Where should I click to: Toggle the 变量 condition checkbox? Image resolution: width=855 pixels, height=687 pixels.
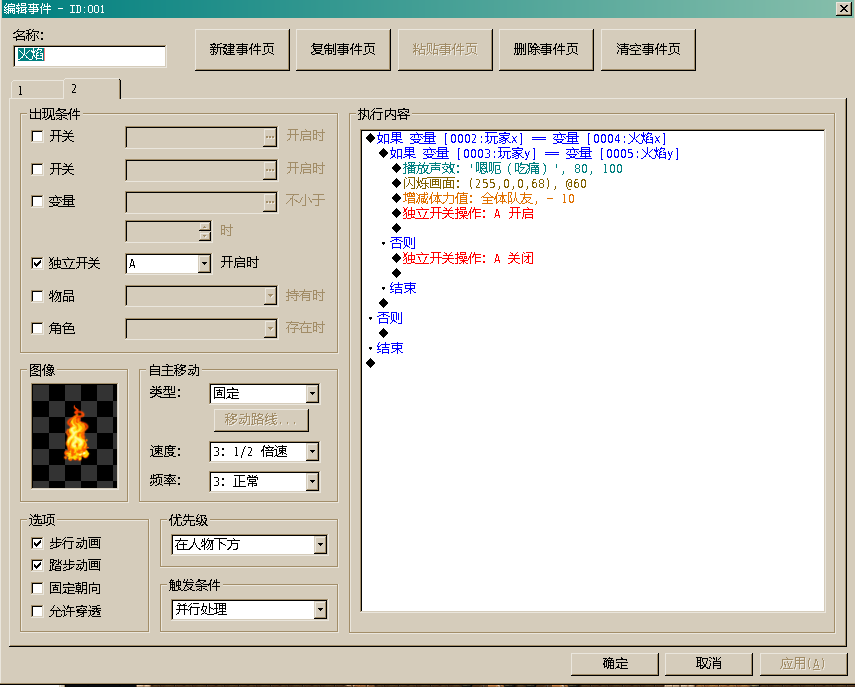[37, 202]
